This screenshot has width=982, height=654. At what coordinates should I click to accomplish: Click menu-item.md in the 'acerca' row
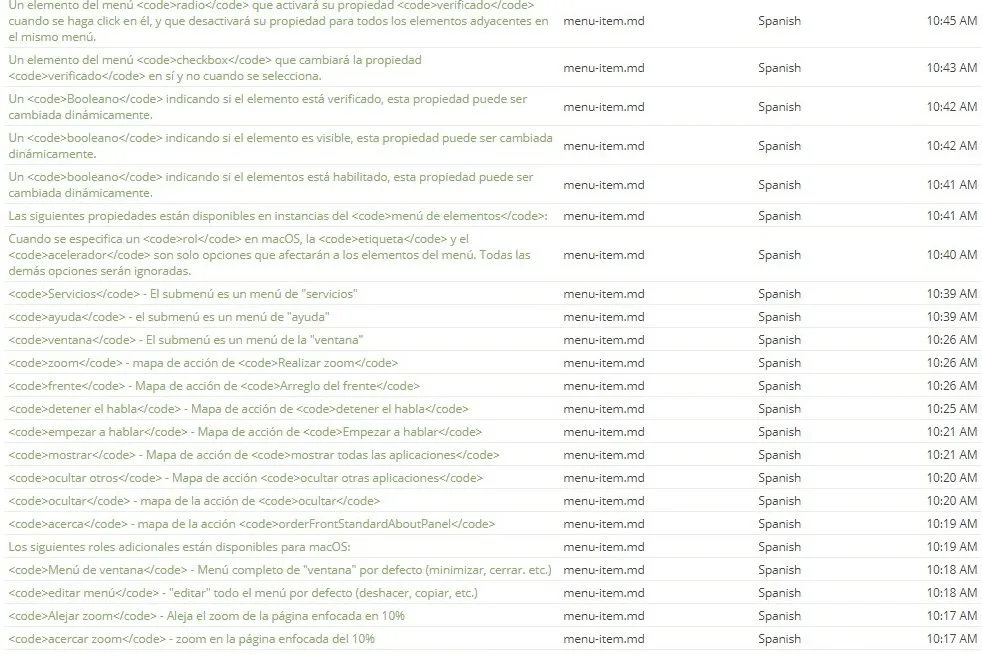click(x=604, y=524)
